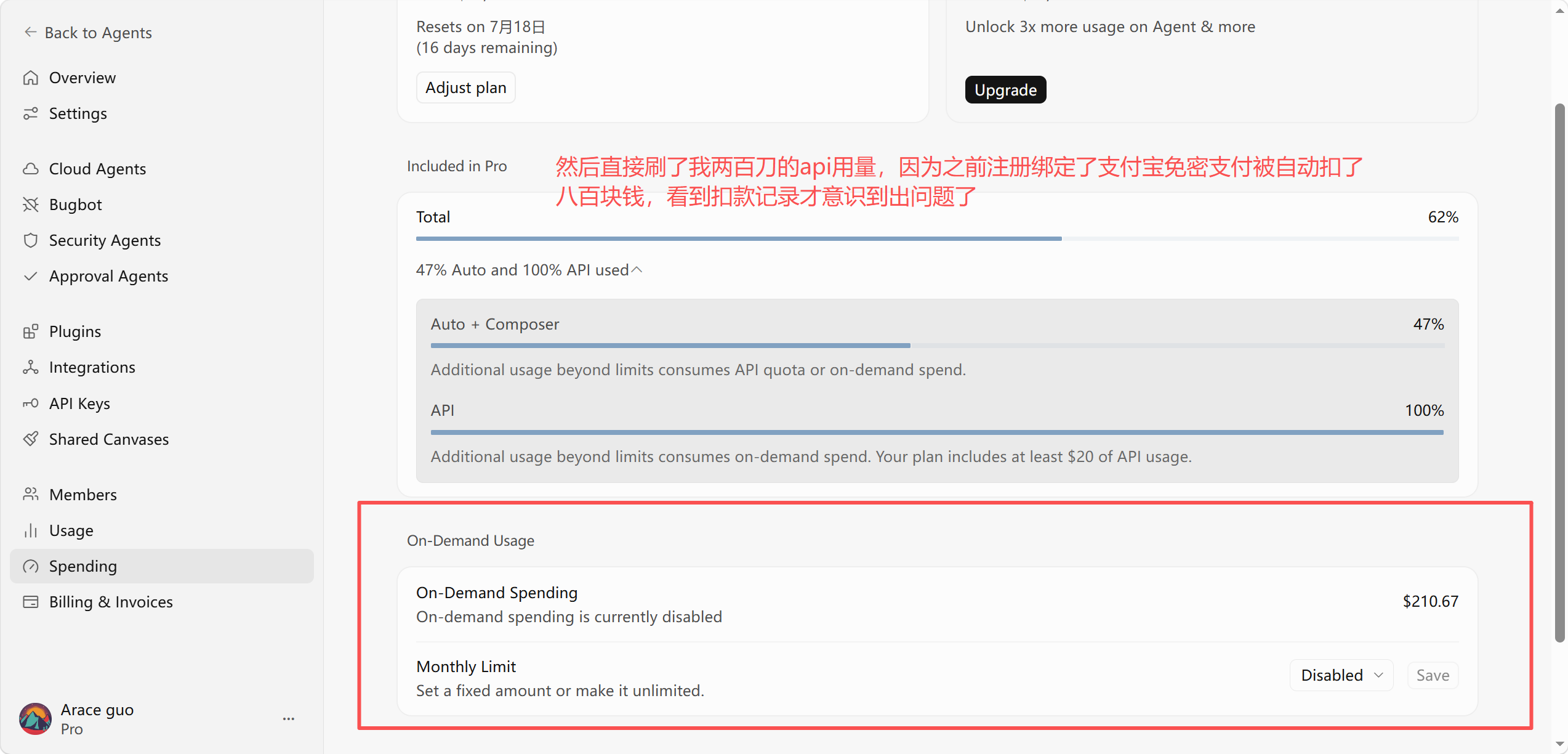The height and width of the screenshot is (754, 1568).
Task: Click the Billing & Invoices card icon
Action: pos(31,602)
